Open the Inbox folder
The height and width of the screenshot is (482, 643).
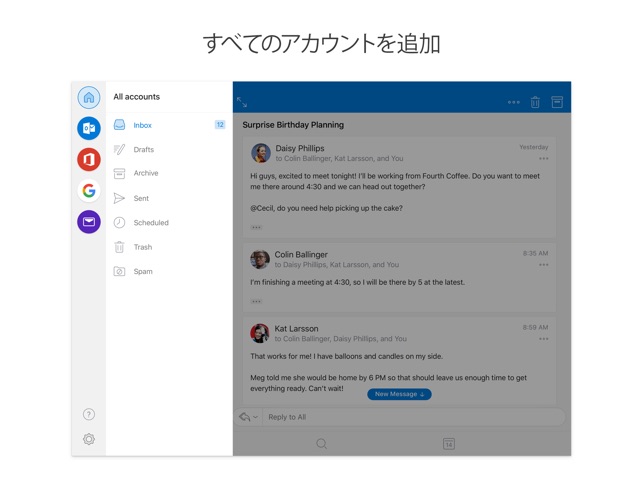click(x=169, y=125)
